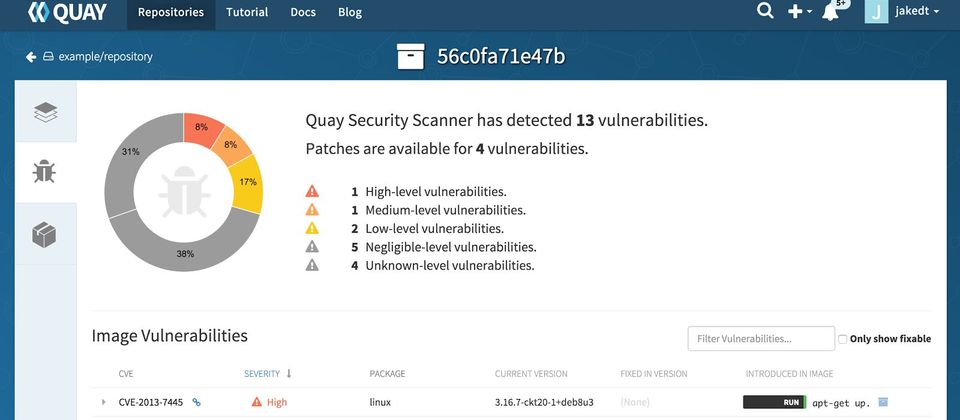Open the Docs link
This screenshot has width=960, height=420.
pos(302,12)
